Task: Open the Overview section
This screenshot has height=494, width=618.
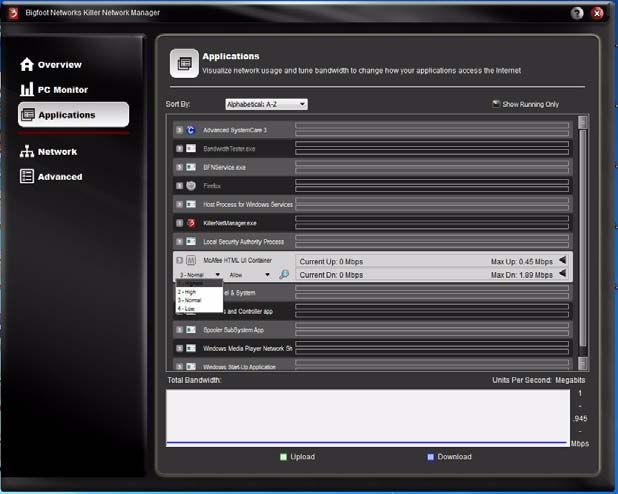Action: [51, 65]
